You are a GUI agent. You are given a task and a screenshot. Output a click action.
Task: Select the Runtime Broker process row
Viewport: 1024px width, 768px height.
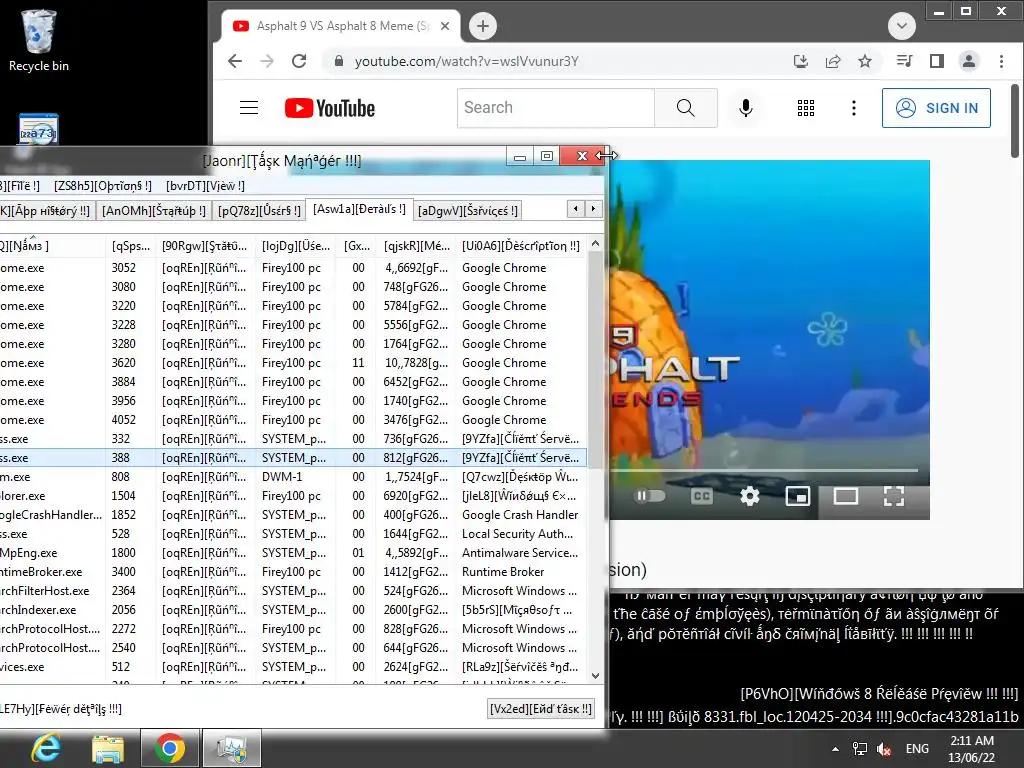293,571
